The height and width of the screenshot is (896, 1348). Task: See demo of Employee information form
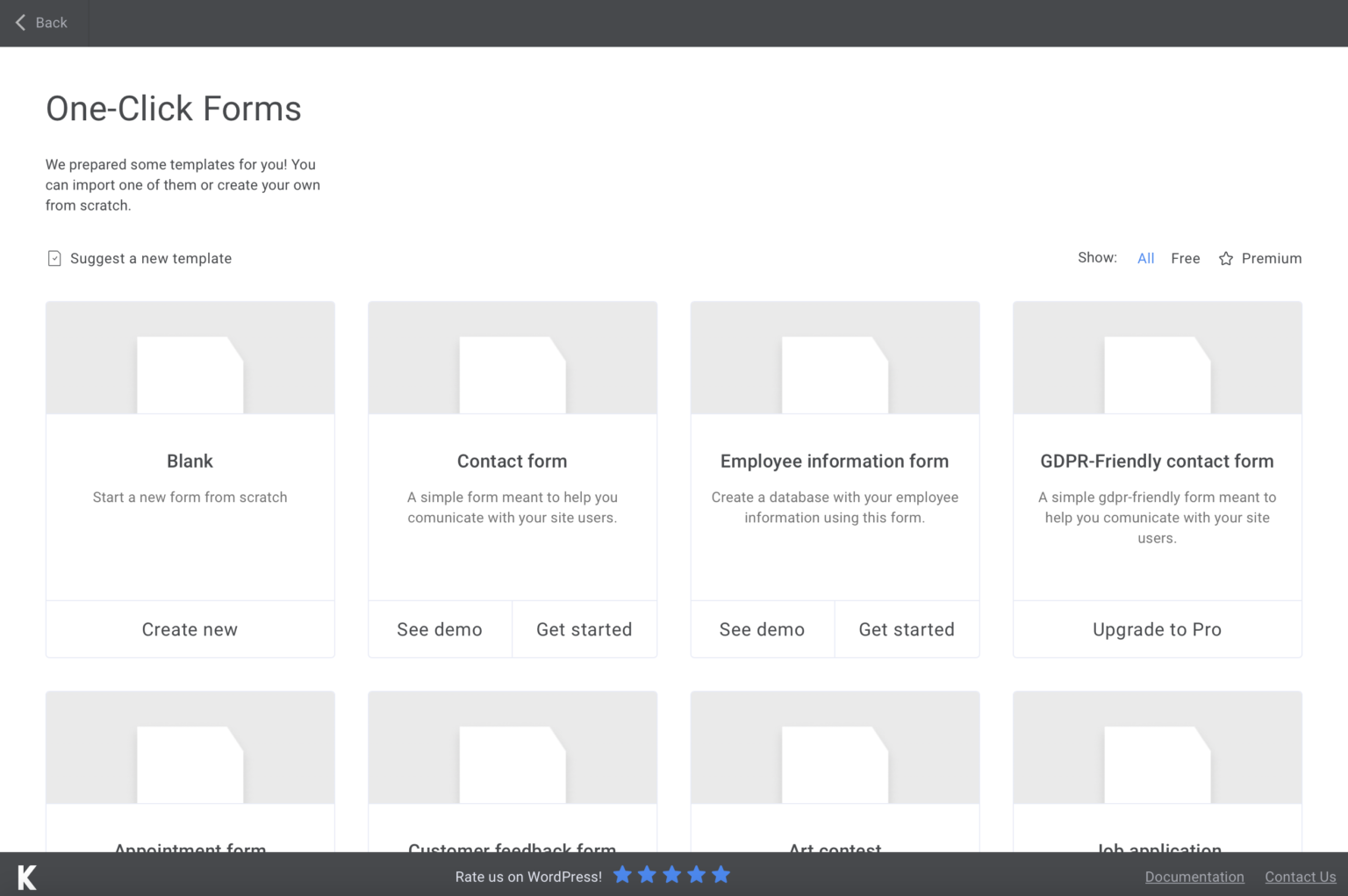(x=763, y=629)
